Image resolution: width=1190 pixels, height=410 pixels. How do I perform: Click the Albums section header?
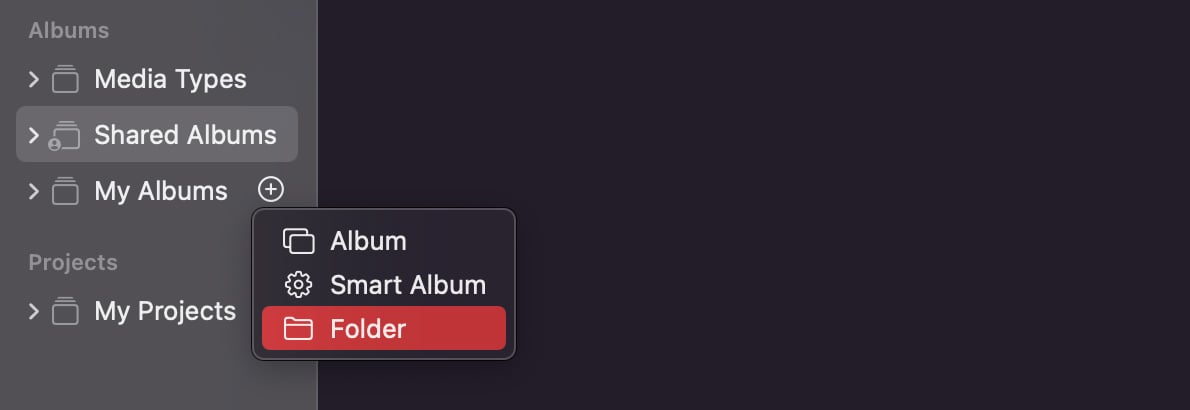[68, 30]
